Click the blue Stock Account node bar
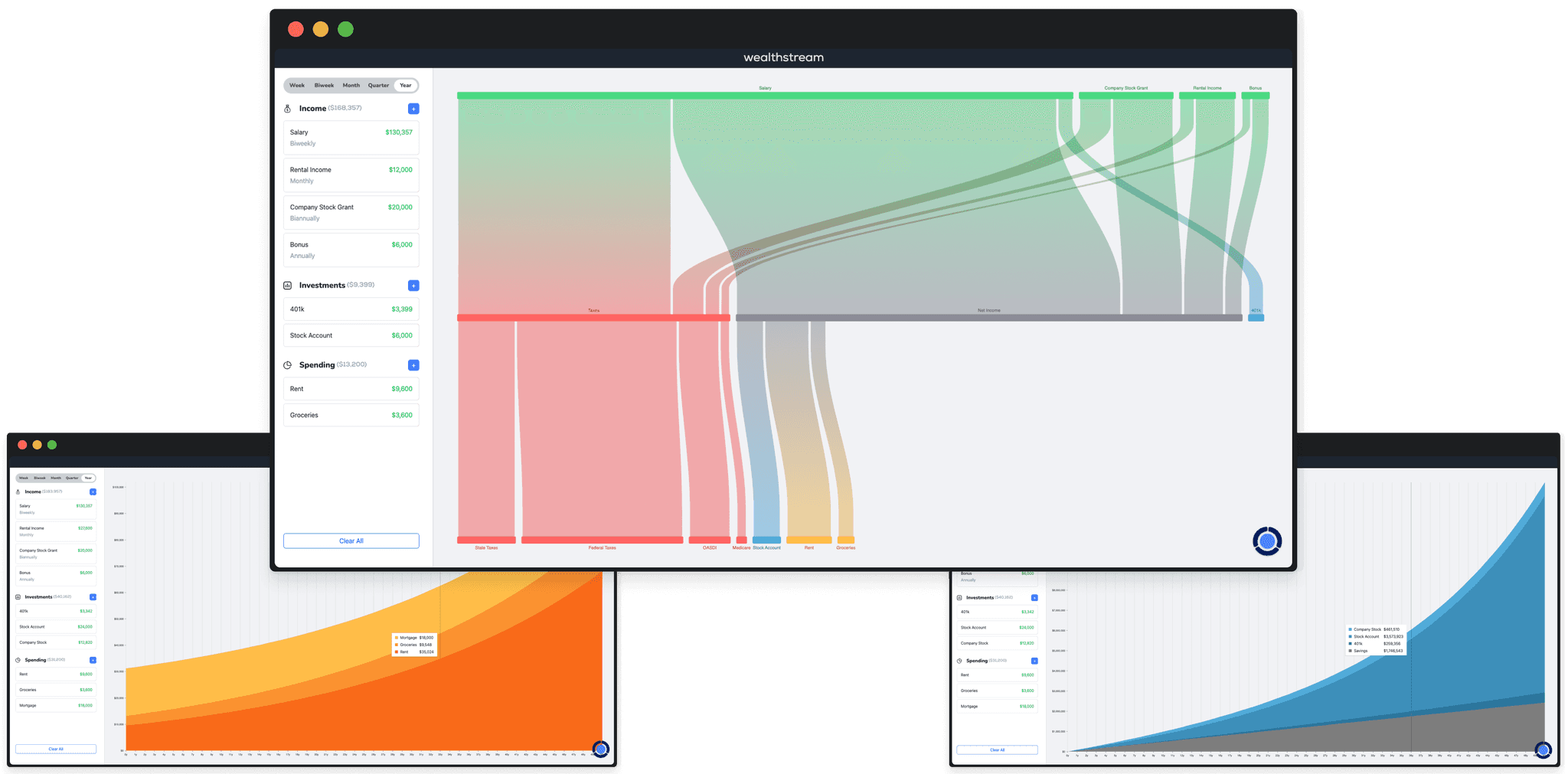Viewport: 1568px width, 774px height. point(766,540)
